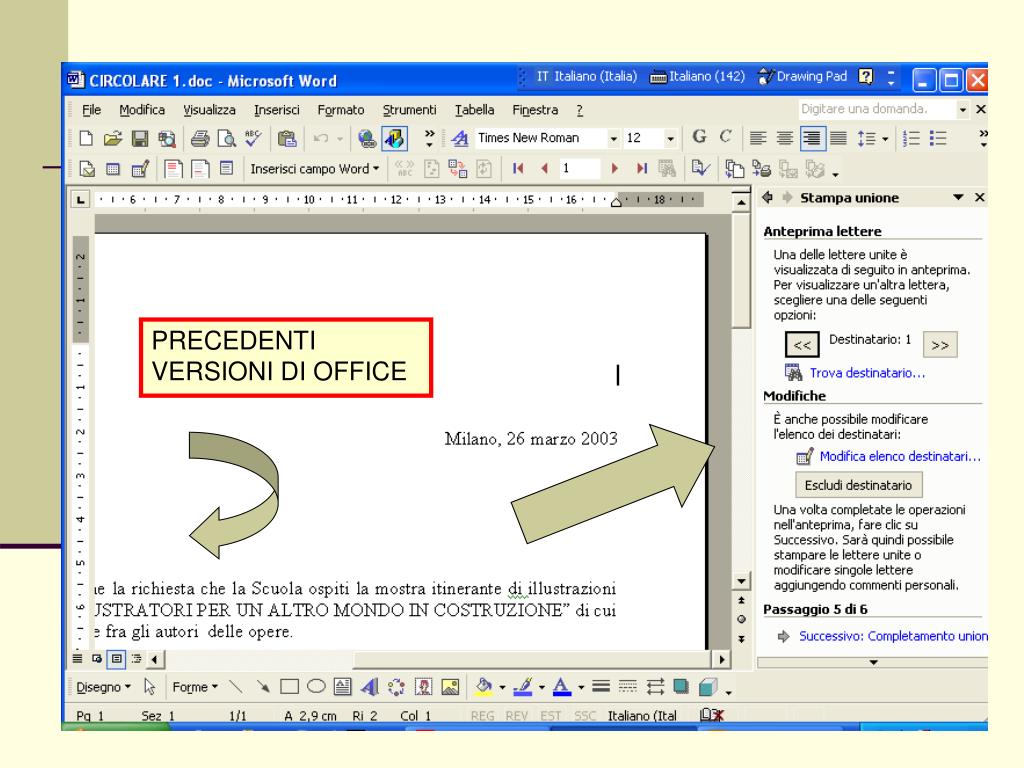Apply 3-D style from Drawing toolbar

(707, 686)
